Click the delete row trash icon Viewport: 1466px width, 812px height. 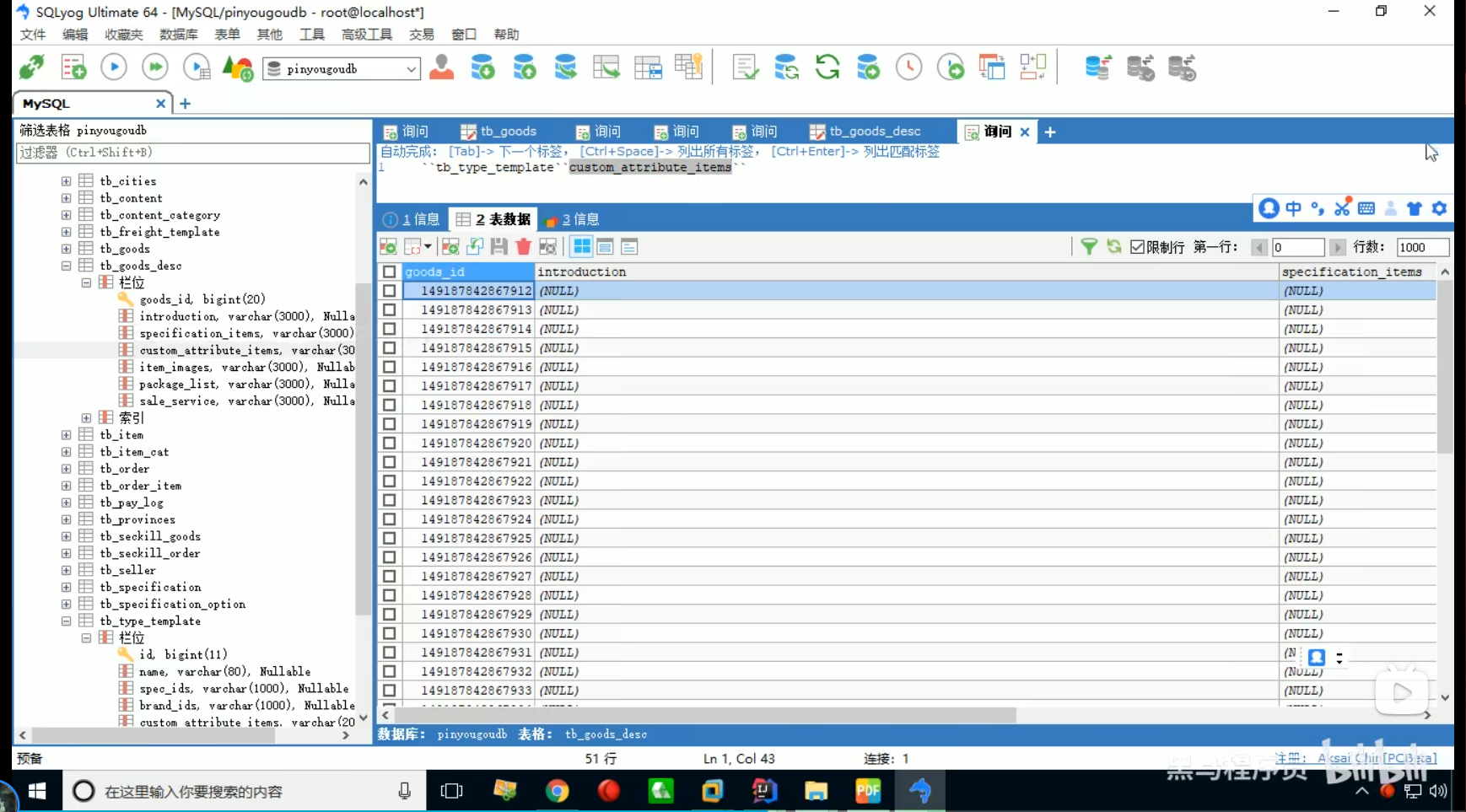point(524,246)
